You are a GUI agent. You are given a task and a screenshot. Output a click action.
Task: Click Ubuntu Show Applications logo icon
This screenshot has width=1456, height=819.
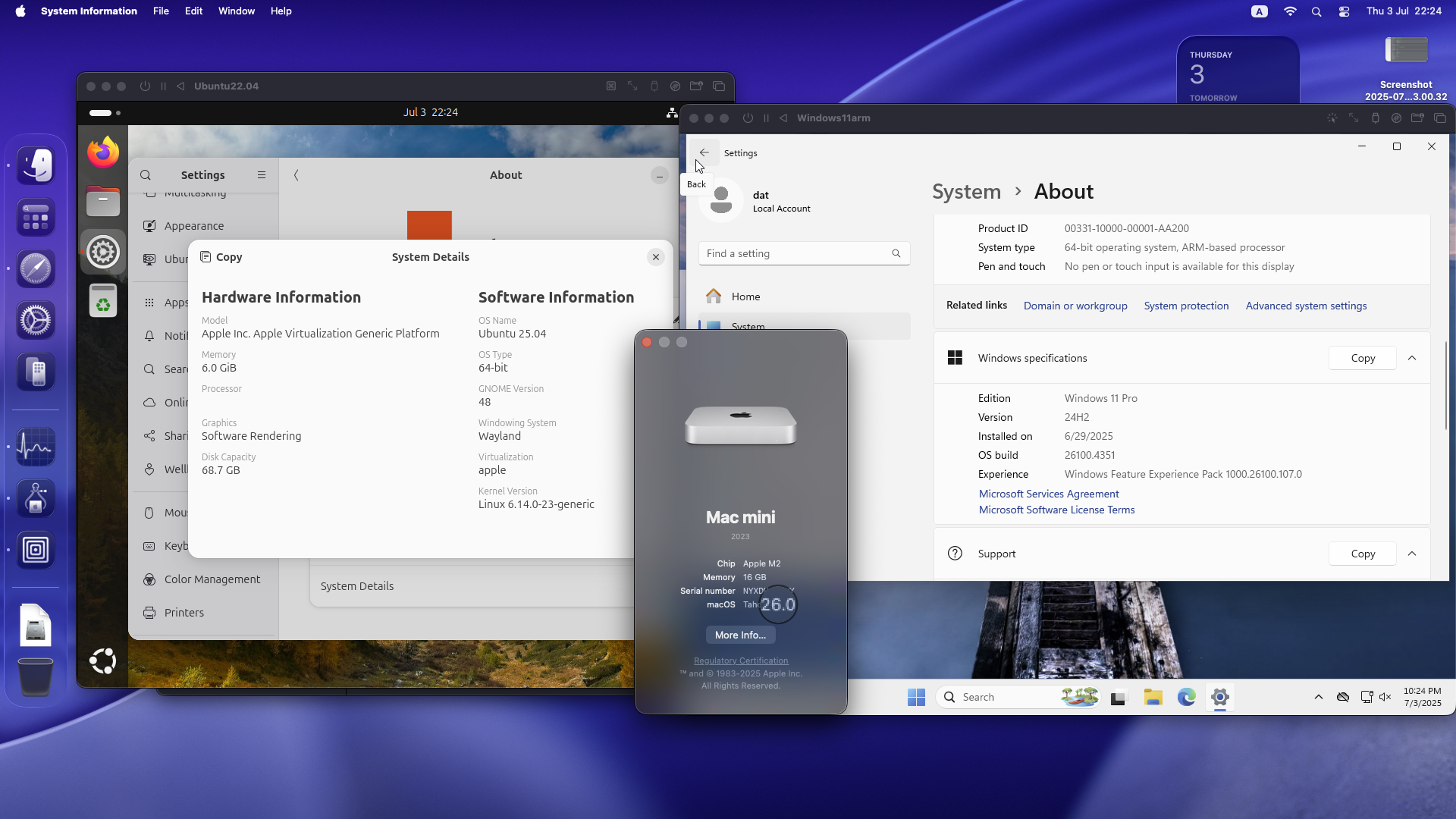click(x=103, y=661)
